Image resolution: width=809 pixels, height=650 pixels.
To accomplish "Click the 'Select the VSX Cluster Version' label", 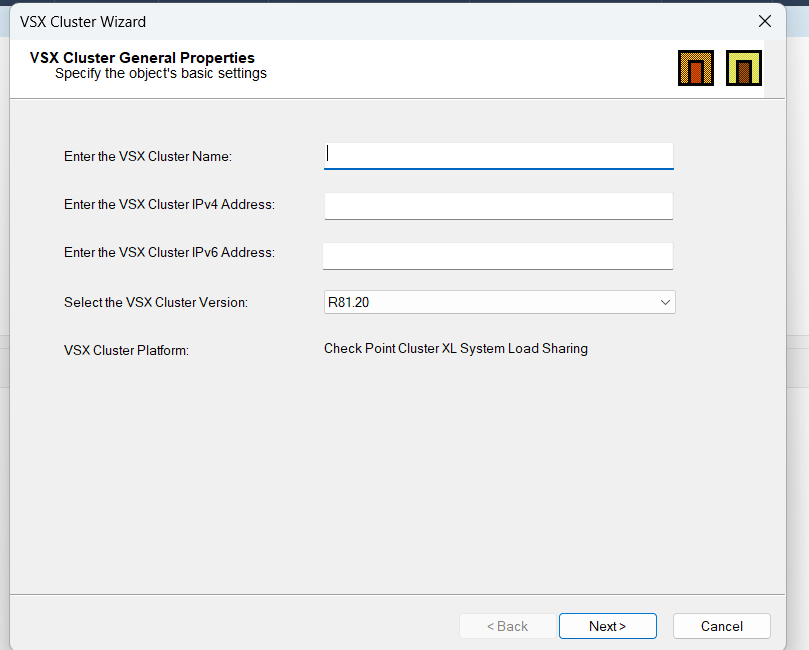I will (156, 302).
